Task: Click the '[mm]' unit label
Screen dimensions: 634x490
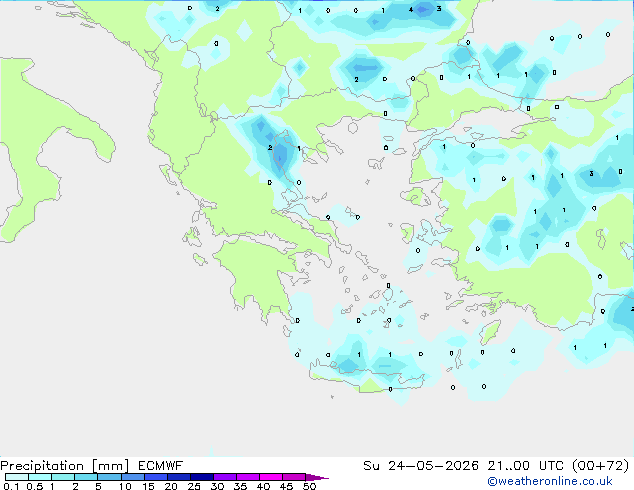Action: coord(110,466)
